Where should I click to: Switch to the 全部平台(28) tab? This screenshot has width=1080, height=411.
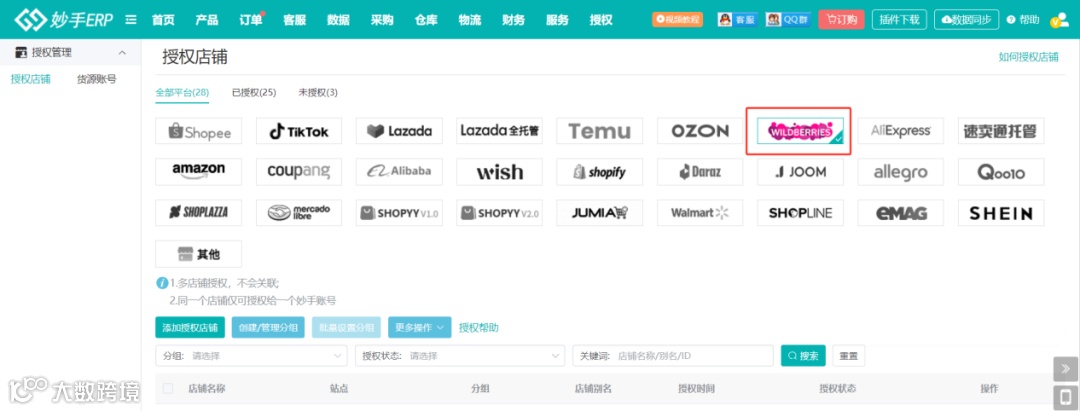point(183,92)
